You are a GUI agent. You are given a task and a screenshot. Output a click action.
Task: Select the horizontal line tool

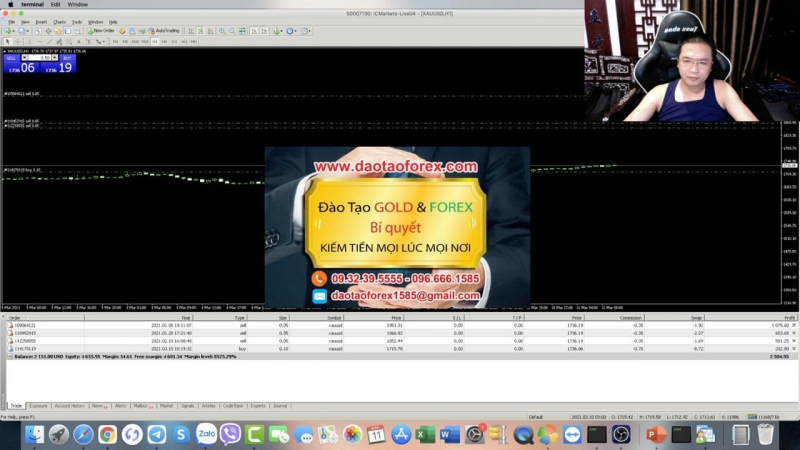click(x=40, y=41)
